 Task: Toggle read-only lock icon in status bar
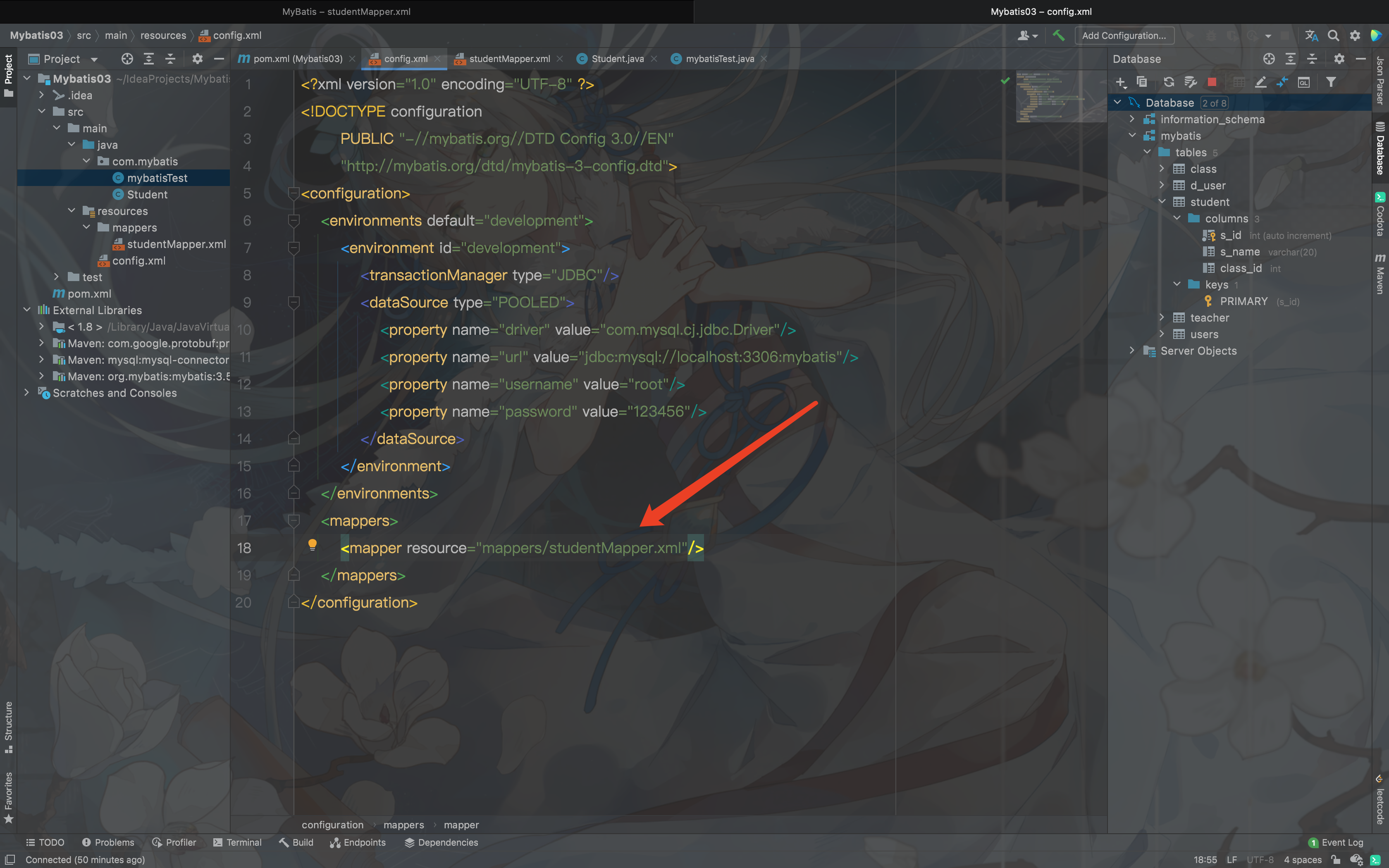click(1336, 859)
